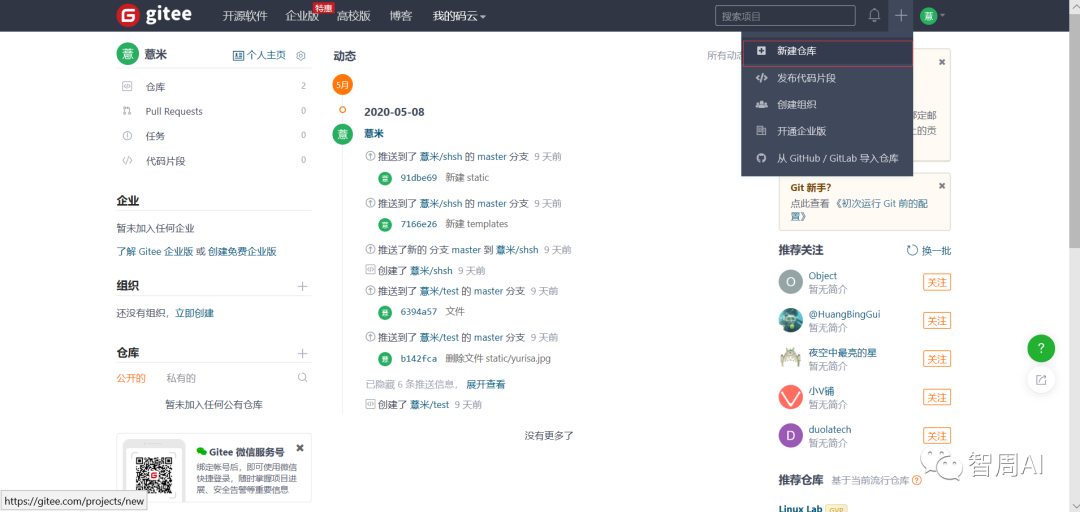Click the plus icon in the top bar
The image size is (1080, 512).
(900, 15)
